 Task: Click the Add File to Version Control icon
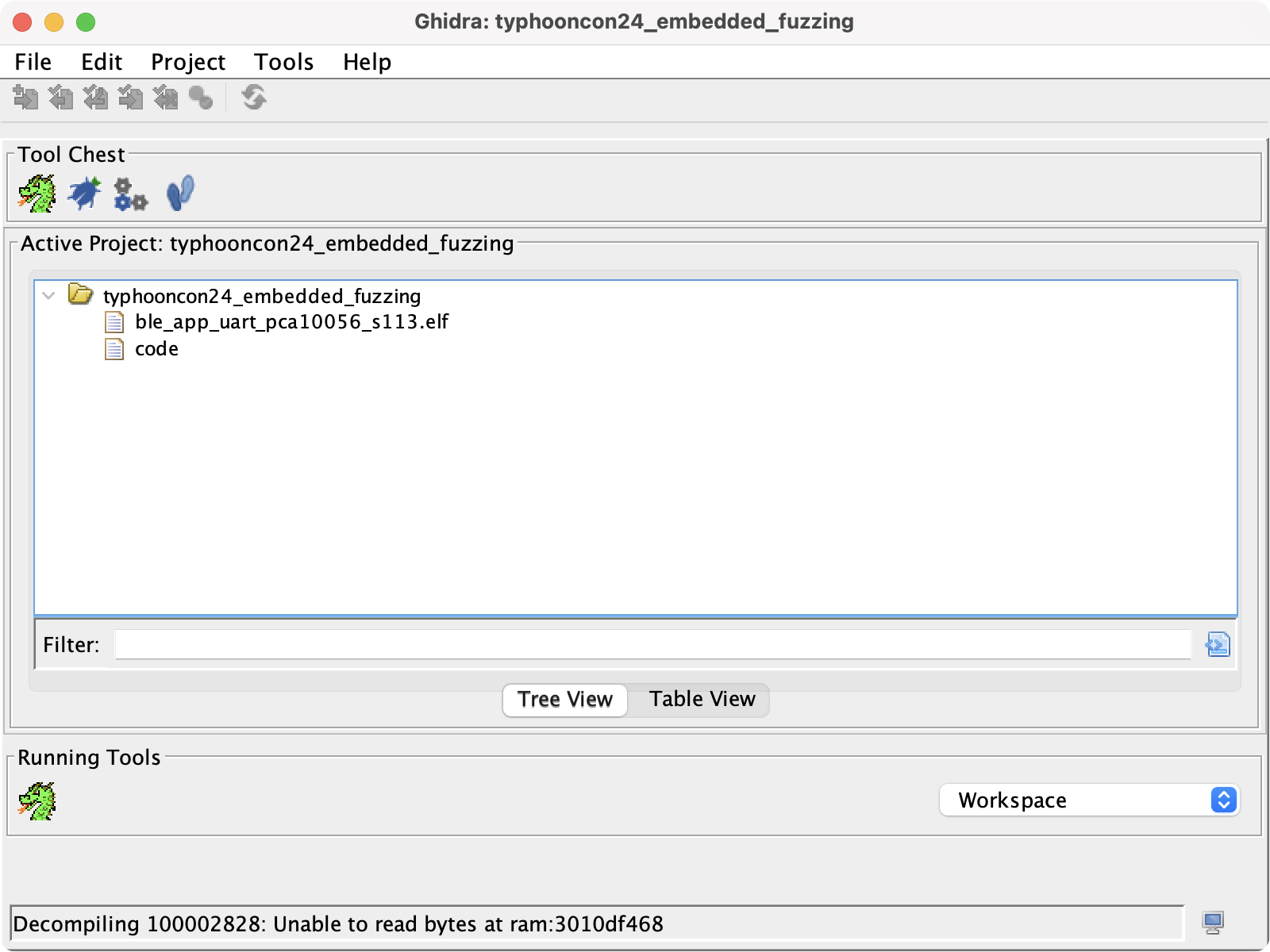[25, 98]
